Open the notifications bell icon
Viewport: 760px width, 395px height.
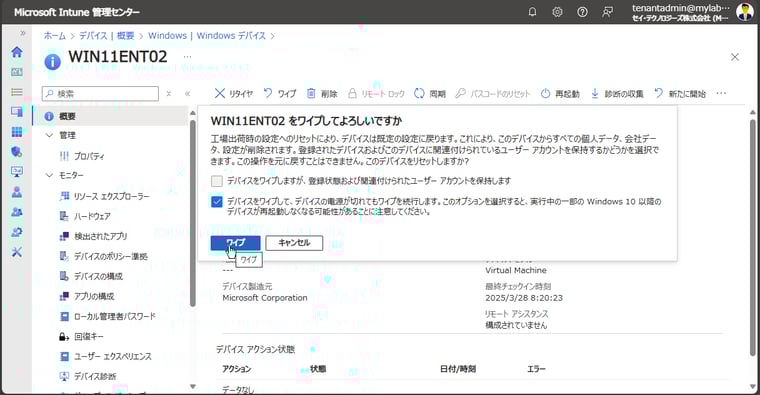(532, 12)
